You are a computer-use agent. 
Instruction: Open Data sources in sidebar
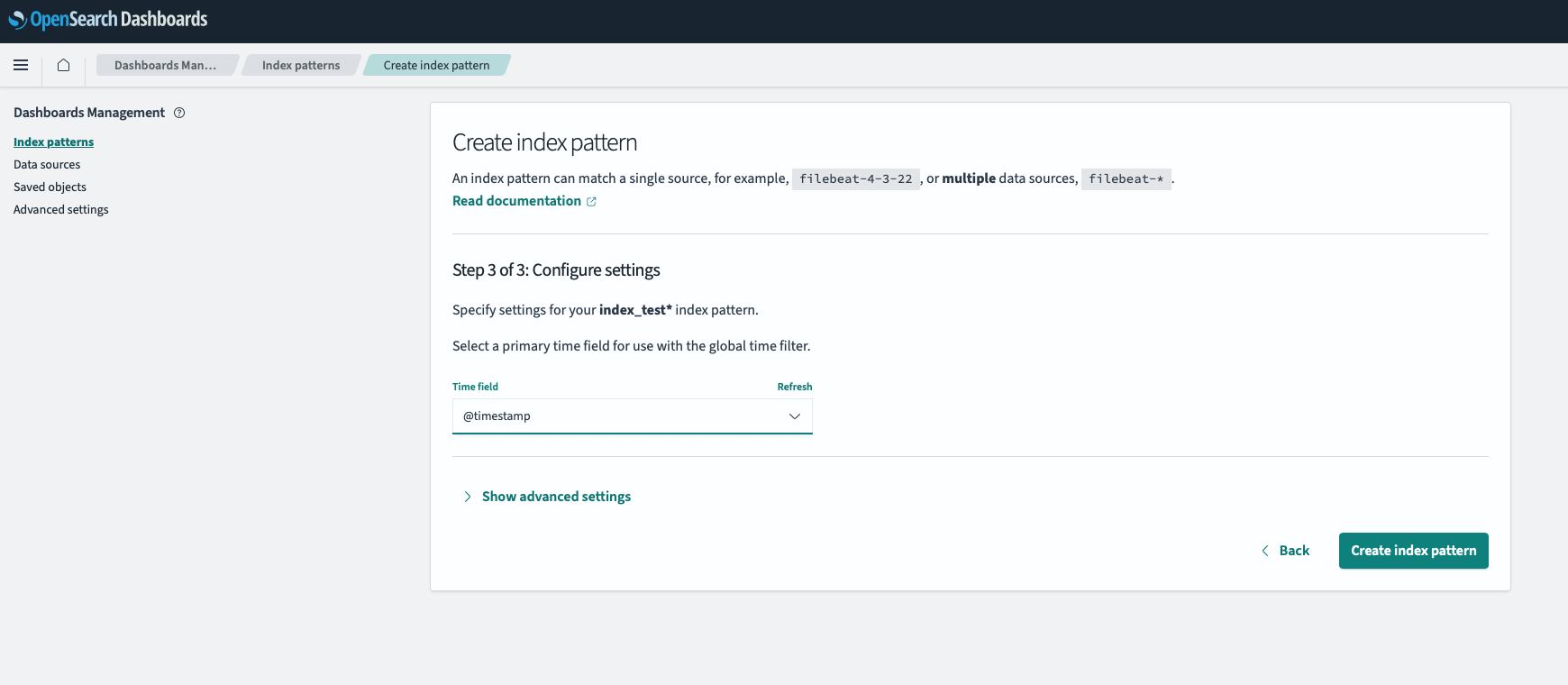point(47,165)
